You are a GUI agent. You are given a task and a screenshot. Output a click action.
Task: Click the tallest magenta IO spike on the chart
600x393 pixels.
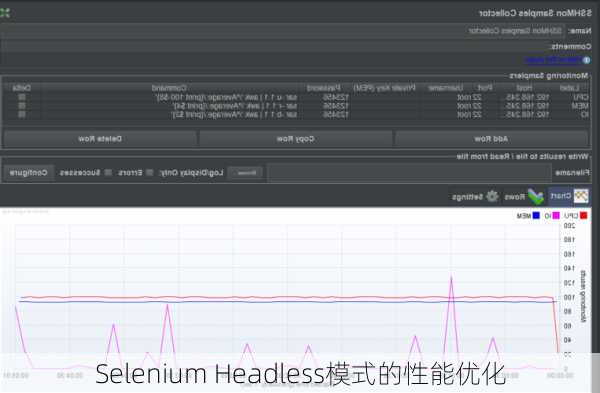coord(452,279)
